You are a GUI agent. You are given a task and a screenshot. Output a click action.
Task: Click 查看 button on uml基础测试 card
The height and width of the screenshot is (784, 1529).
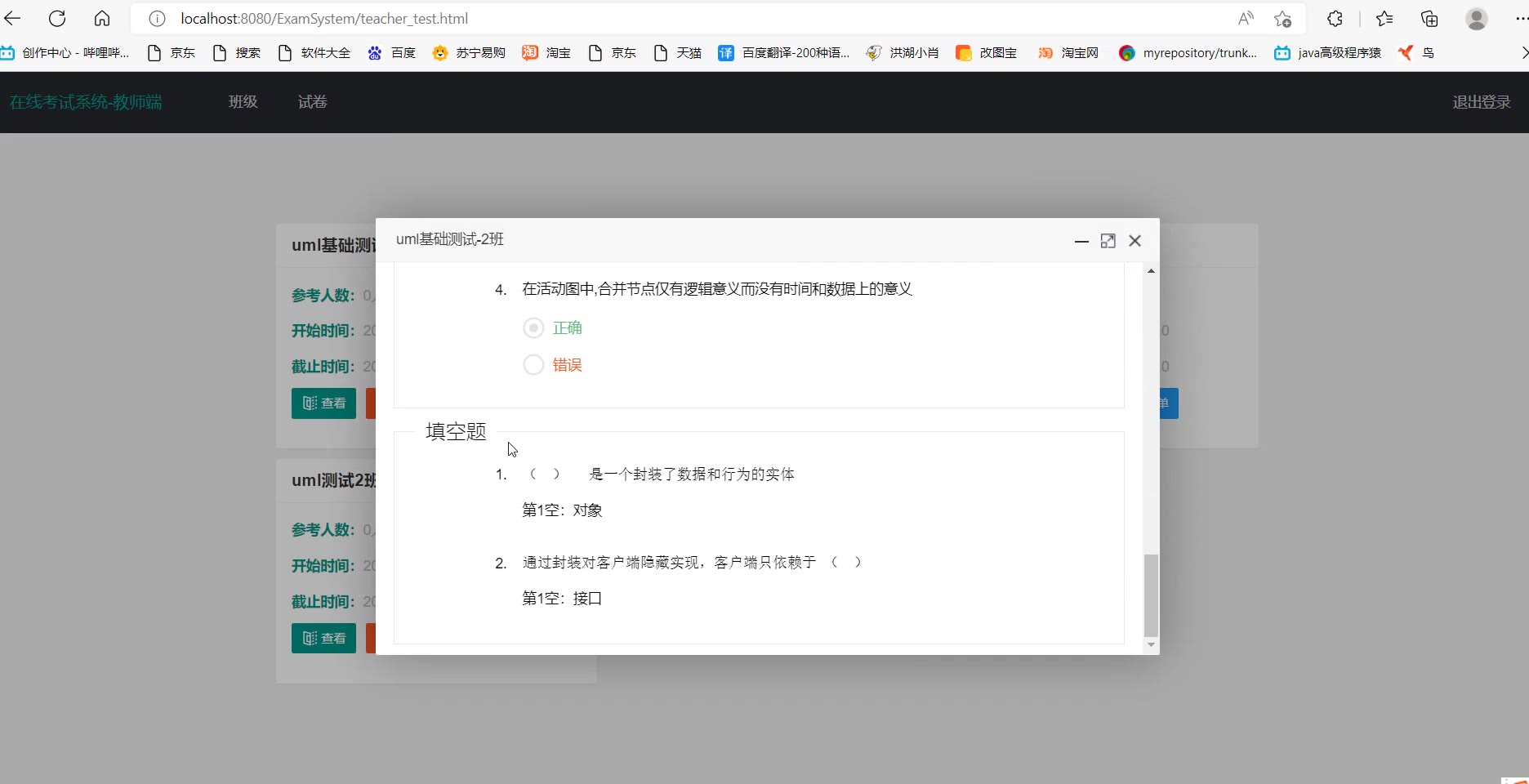[323, 403]
